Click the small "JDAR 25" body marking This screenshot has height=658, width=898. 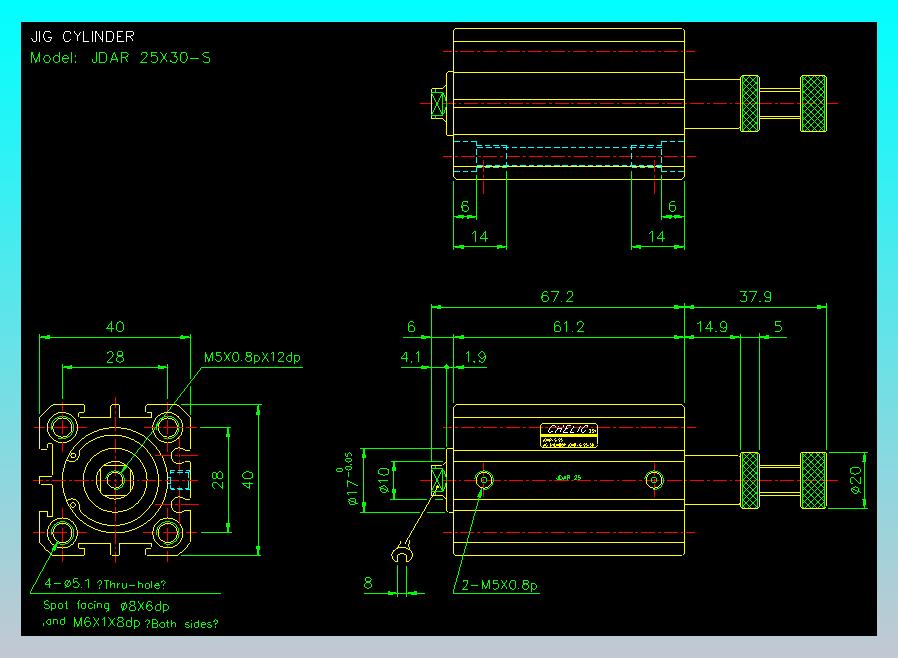pos(568,477)
